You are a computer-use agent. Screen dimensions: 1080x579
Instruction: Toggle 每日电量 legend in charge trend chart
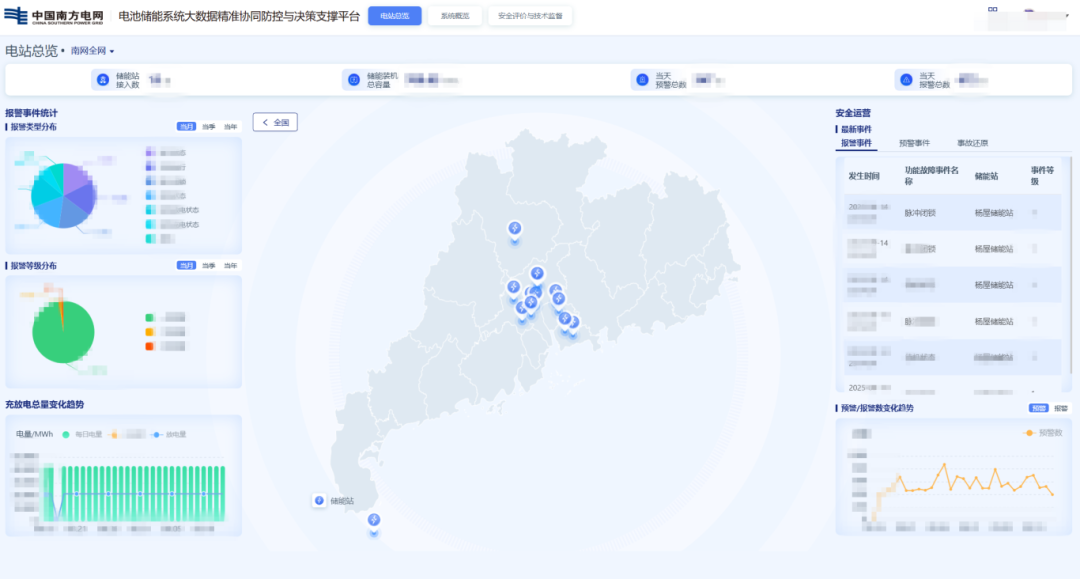point(65,435)
